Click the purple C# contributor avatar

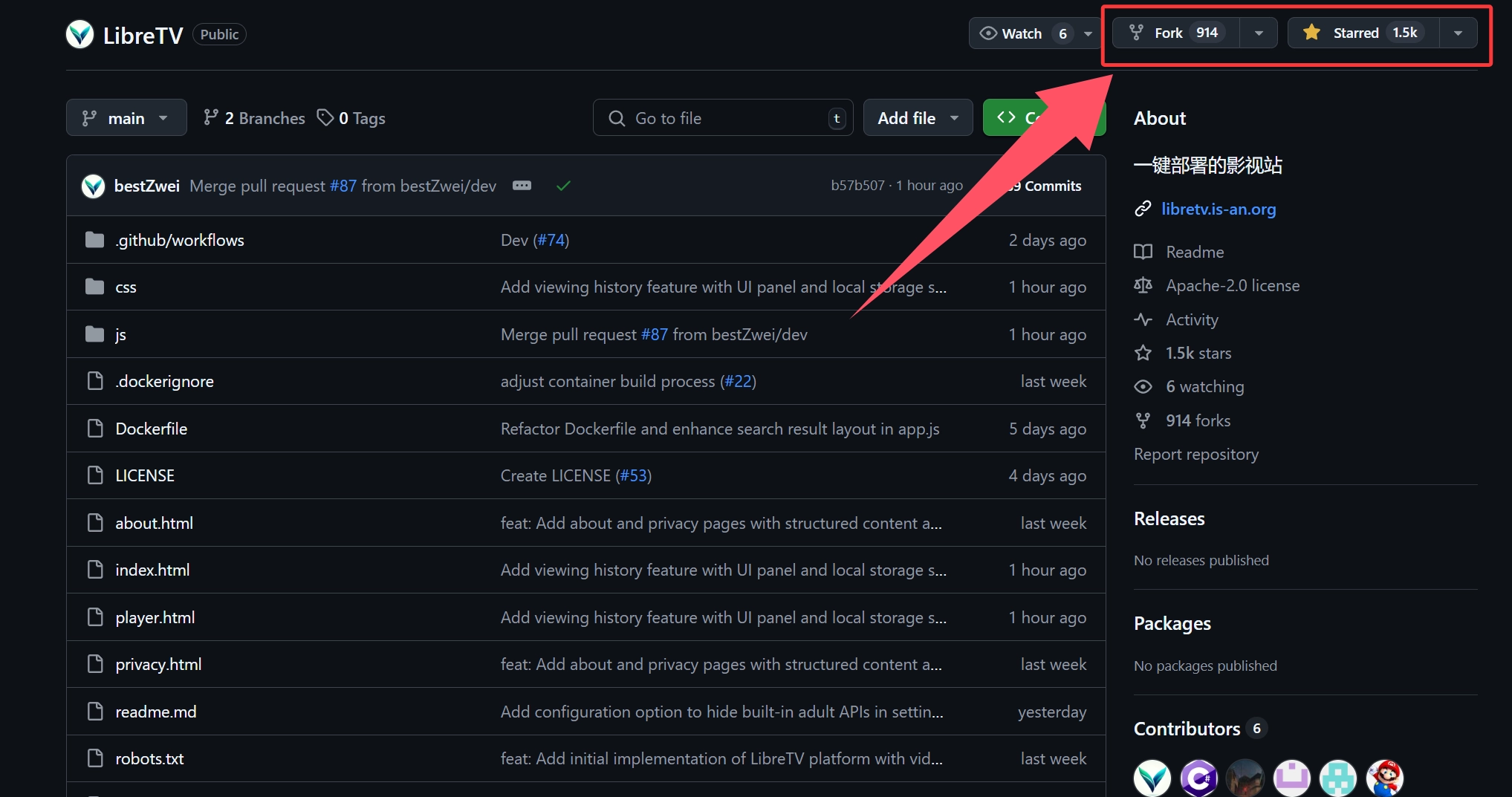click(1199, 778)
